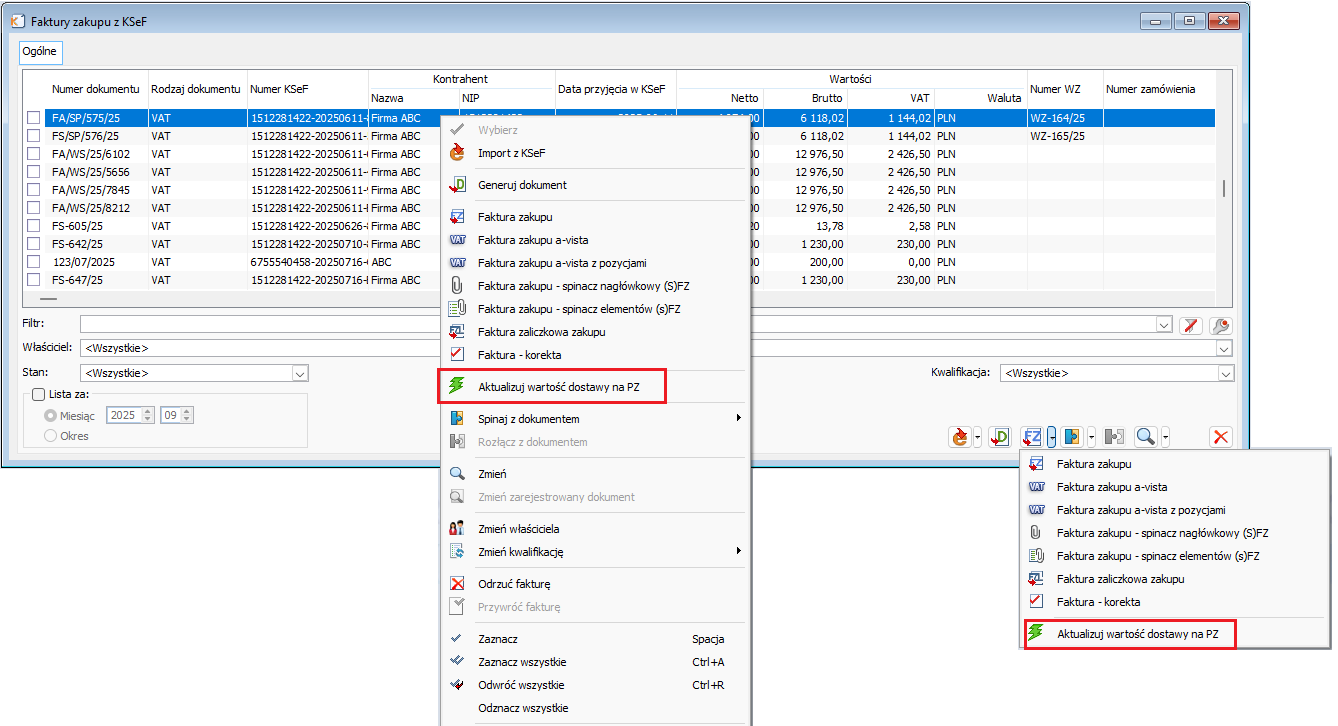Open the Stan dropdown list
Viewport: 1338px width, 726px height.
pos(299,373)
